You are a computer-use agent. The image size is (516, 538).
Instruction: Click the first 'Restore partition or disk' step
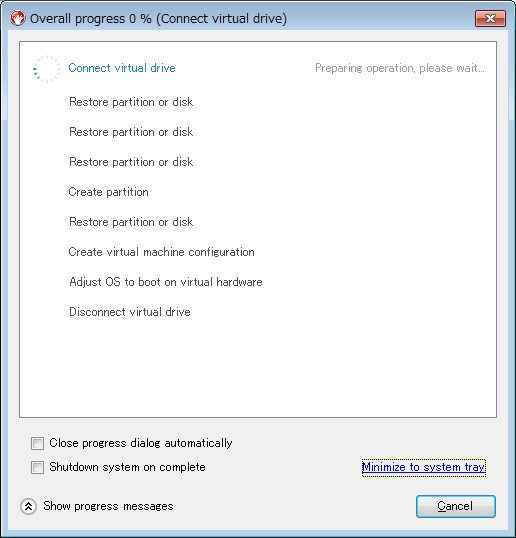131,102
